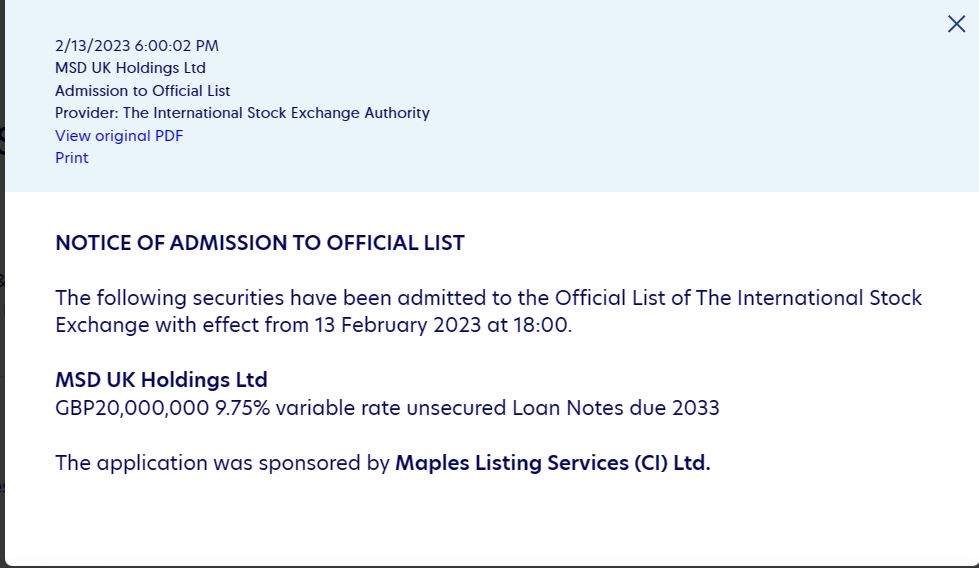Click the 'Loan Notes due 2033' text

coord(615,408)
